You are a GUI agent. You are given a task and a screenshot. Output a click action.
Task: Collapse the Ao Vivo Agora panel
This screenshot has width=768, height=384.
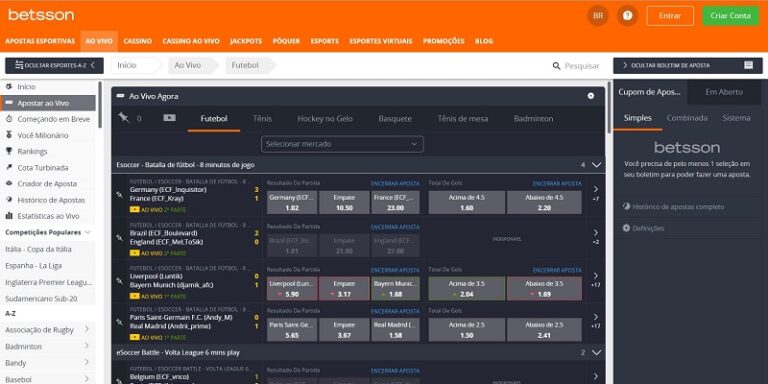tap(120, 96)
